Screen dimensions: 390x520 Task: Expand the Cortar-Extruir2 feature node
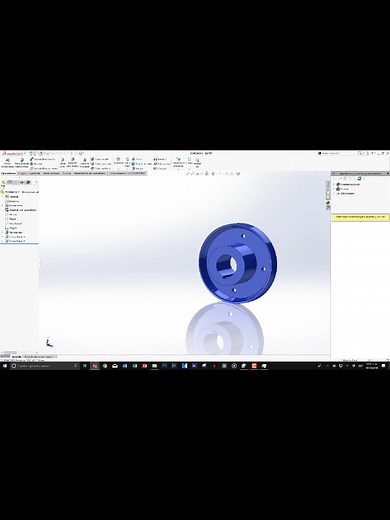[2, 241]
